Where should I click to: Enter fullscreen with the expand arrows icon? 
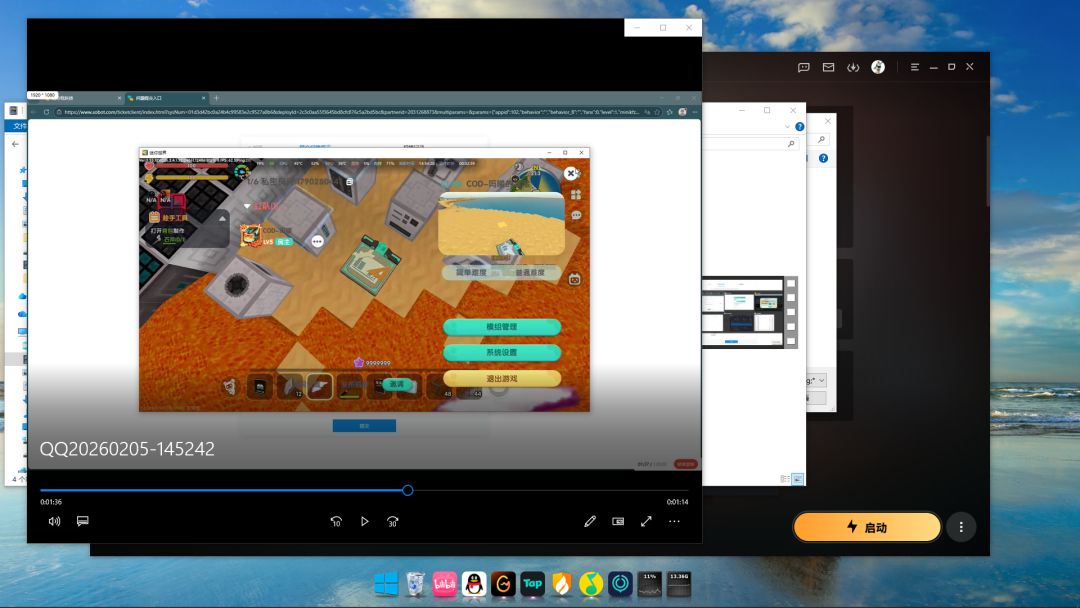[x=646, y=521]
